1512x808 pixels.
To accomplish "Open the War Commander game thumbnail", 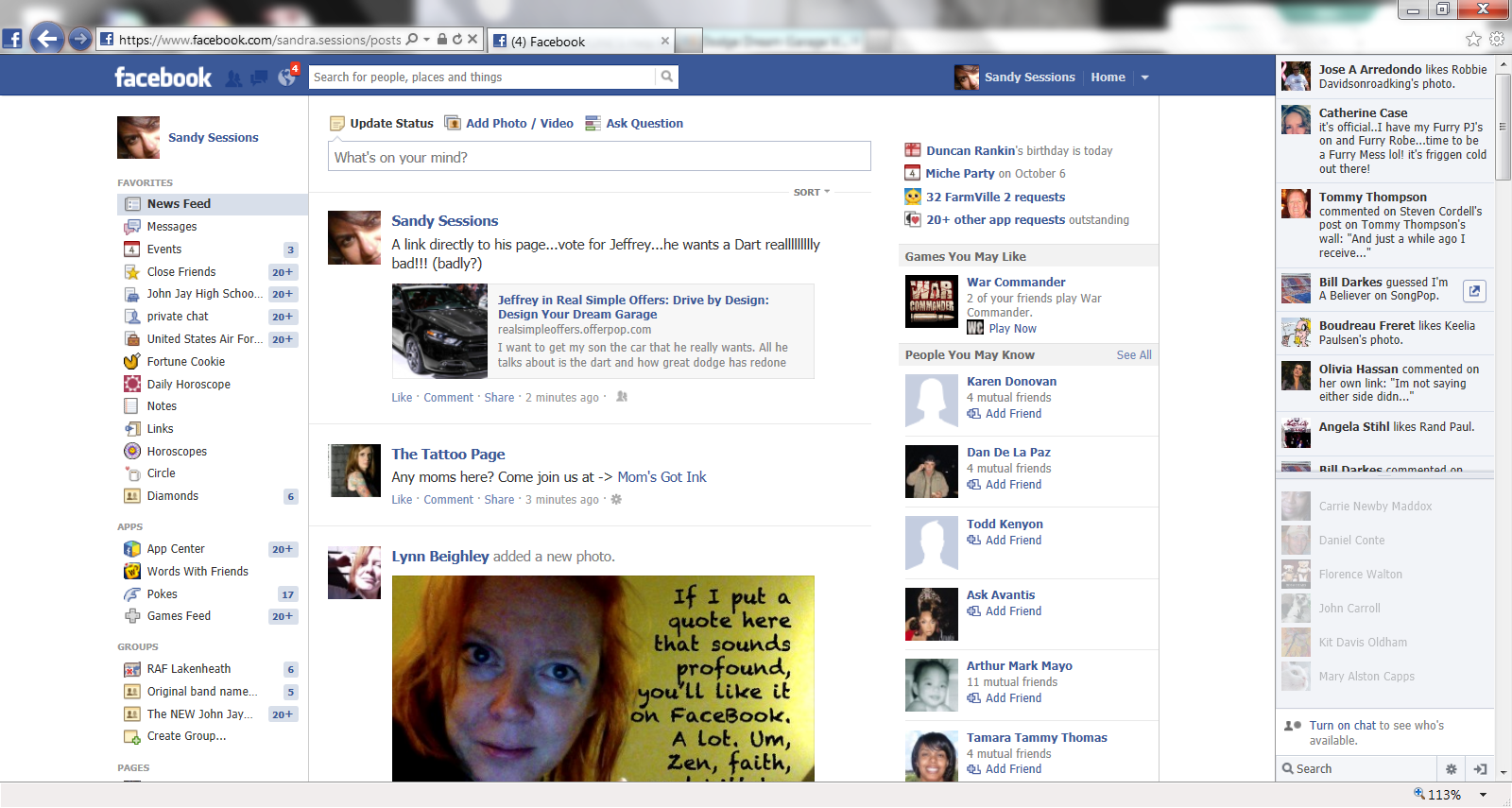I will [932, 301].
